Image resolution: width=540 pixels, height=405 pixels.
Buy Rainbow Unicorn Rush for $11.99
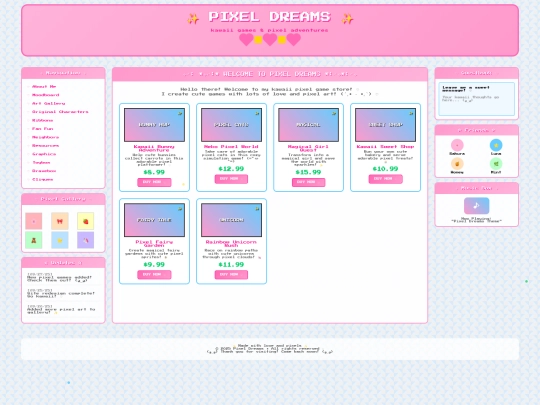point(231,274)
